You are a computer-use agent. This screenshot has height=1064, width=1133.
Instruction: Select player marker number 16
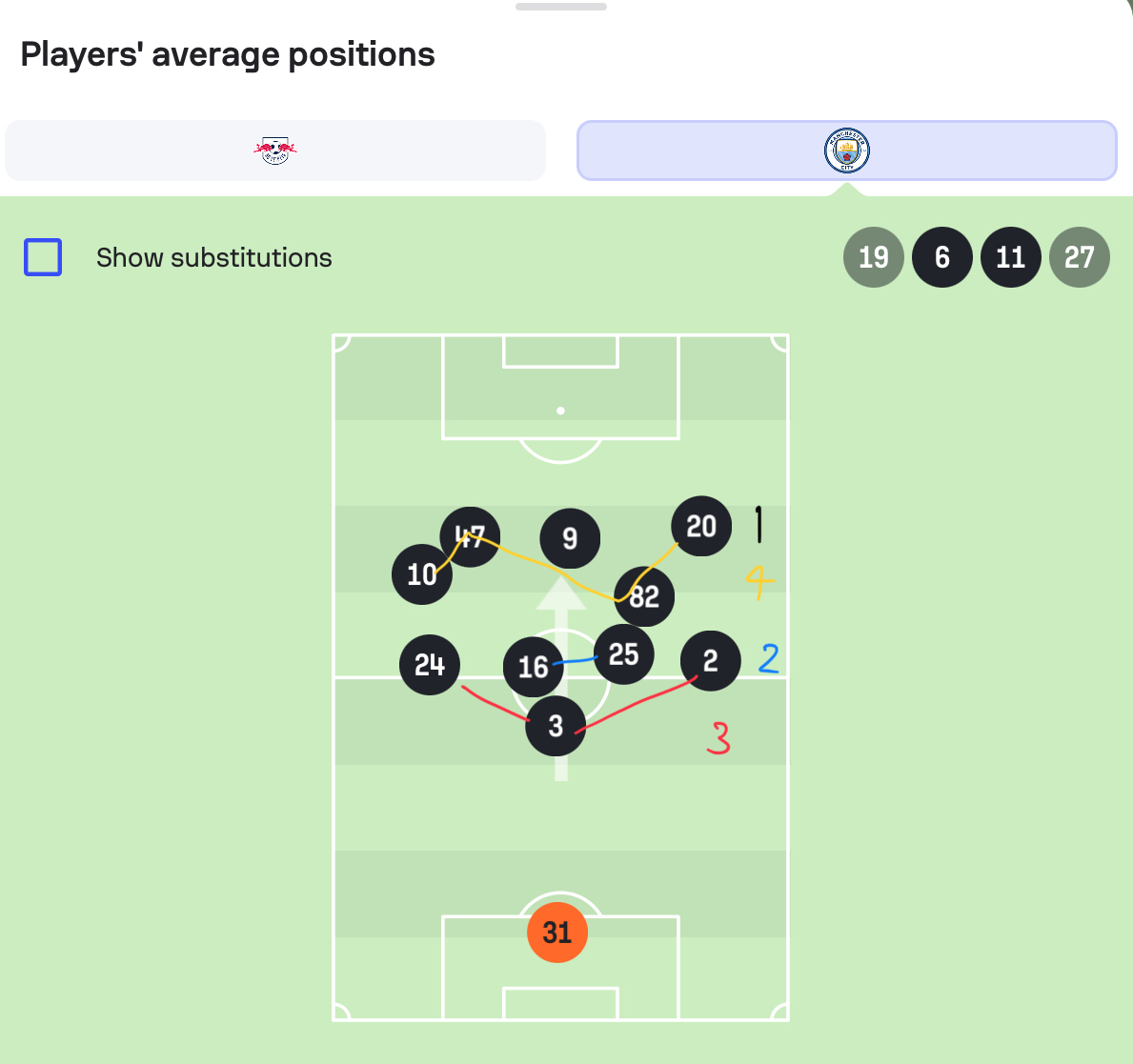[x=534, y=667]
